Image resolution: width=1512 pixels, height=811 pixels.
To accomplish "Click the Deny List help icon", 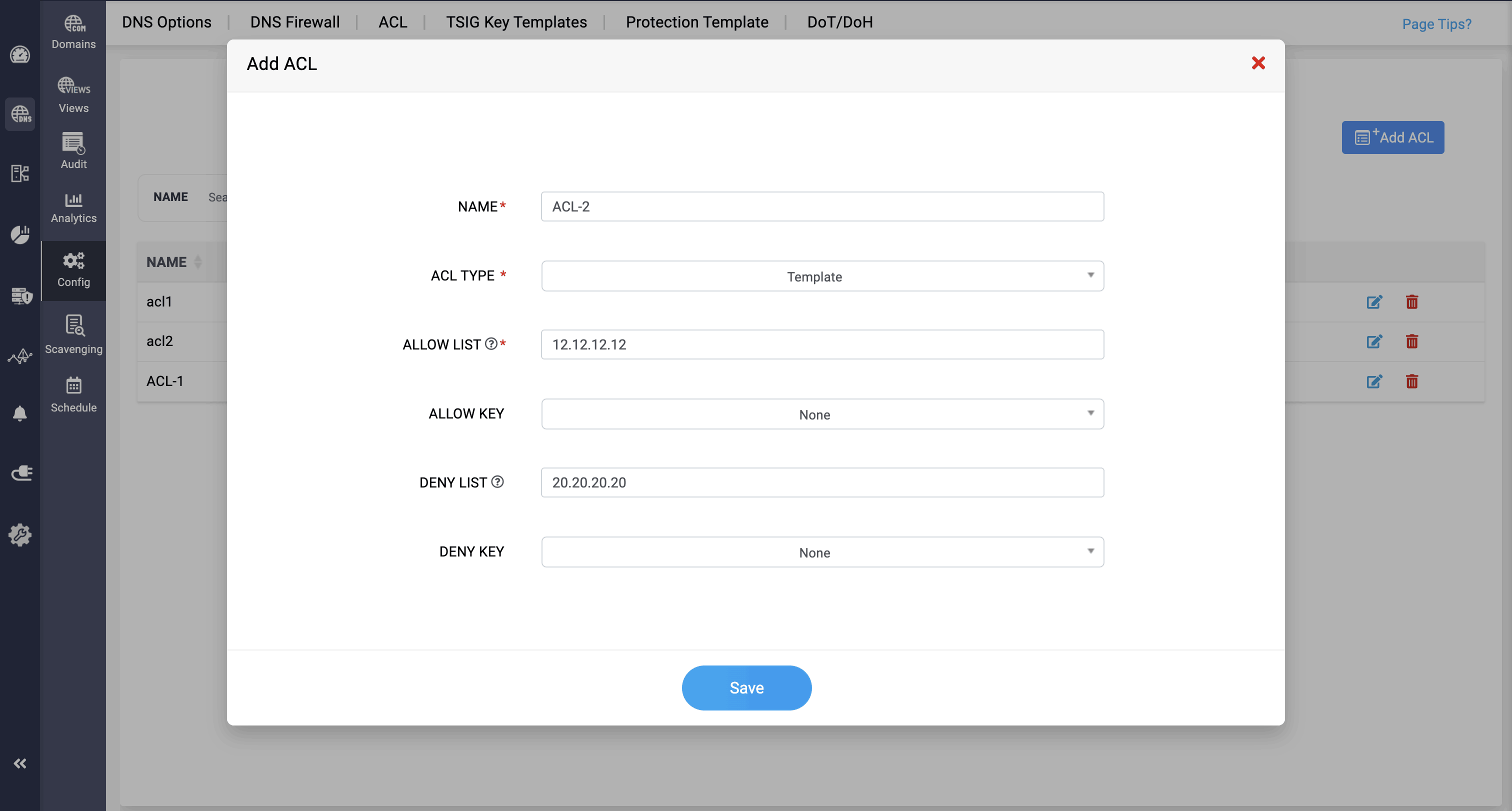I will [x=497, y=482].
